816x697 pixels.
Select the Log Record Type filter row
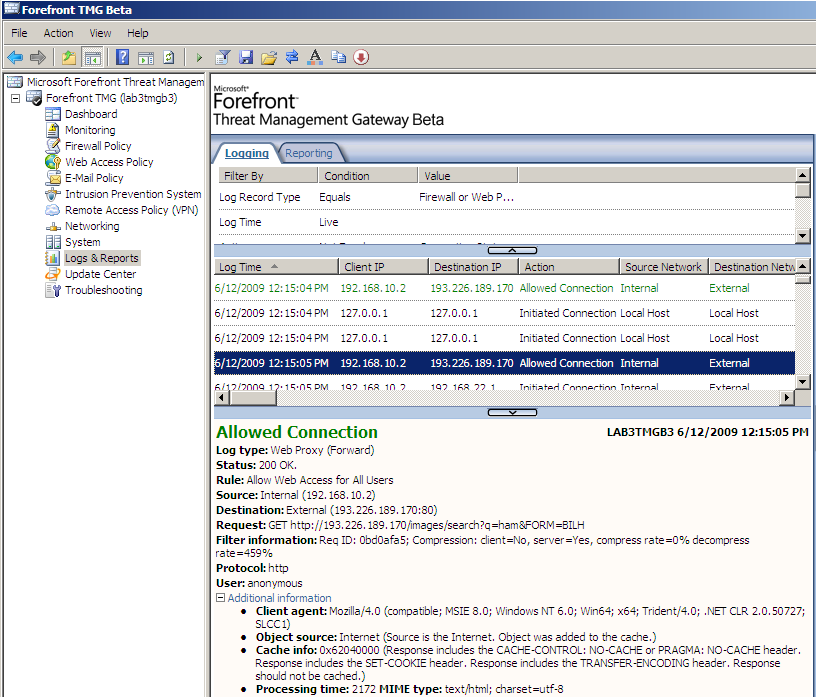[505, 197]
